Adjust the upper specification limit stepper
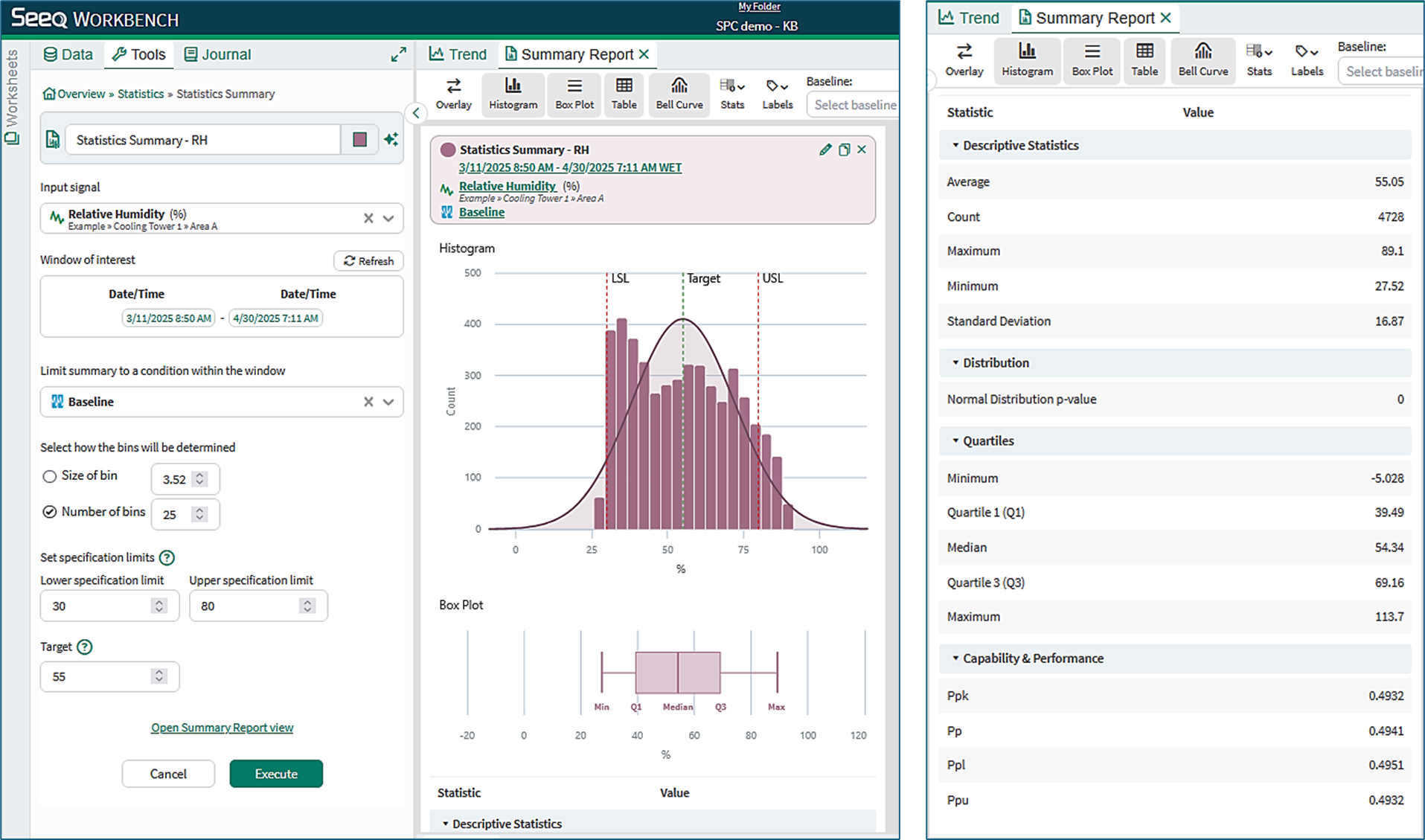 click(307, 606)
